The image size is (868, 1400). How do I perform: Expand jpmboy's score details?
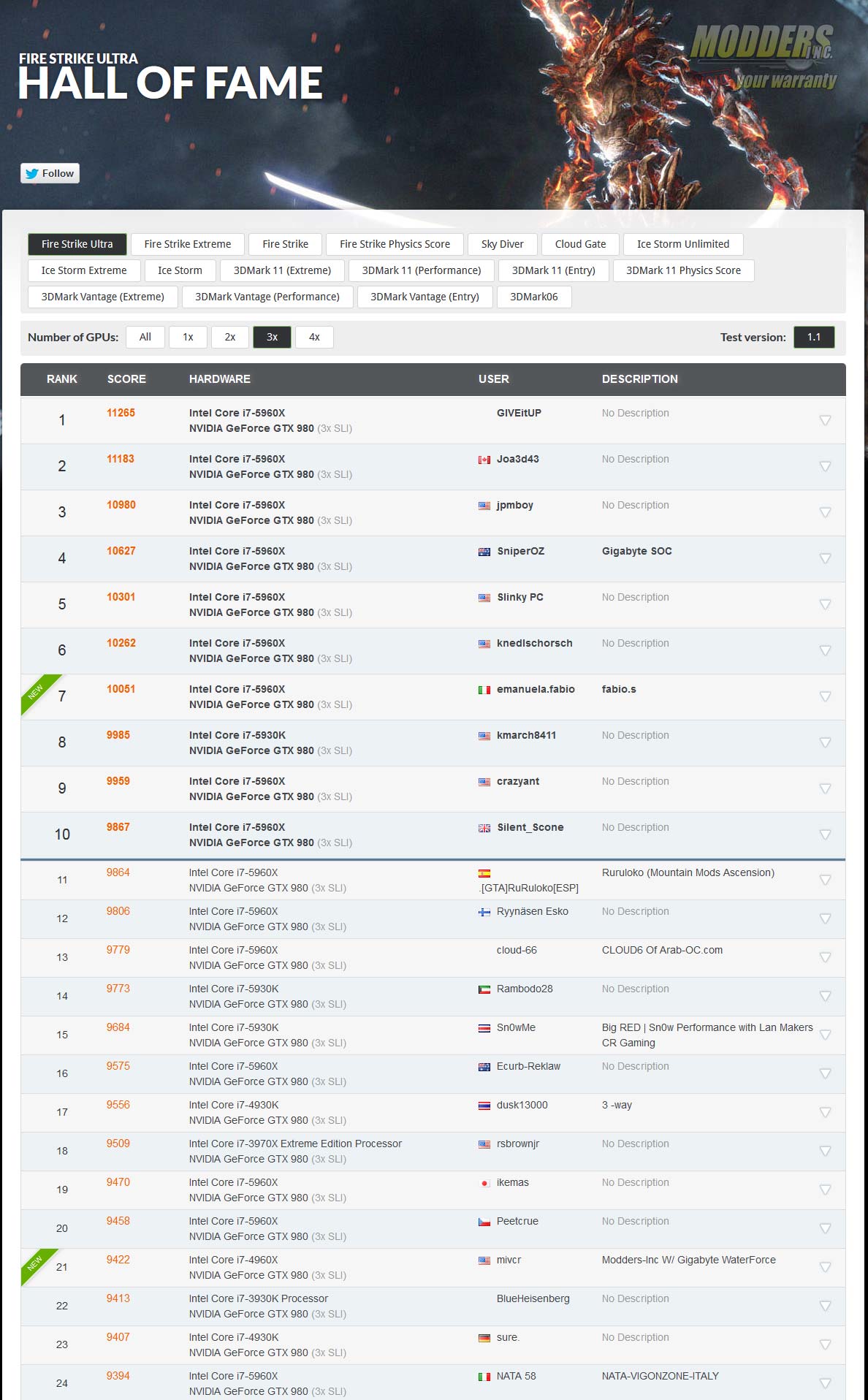pos(825,512)
